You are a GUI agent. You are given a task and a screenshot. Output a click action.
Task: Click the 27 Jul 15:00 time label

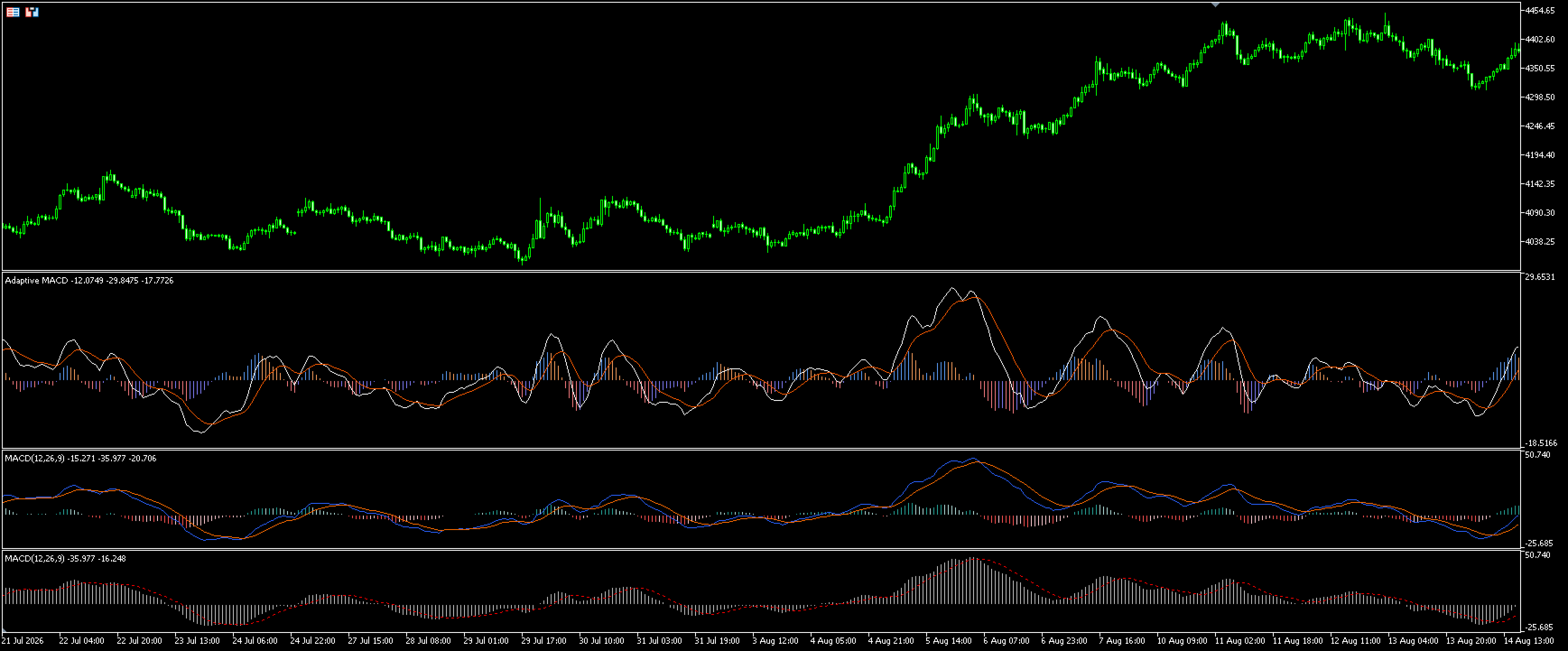pos(370,641)
